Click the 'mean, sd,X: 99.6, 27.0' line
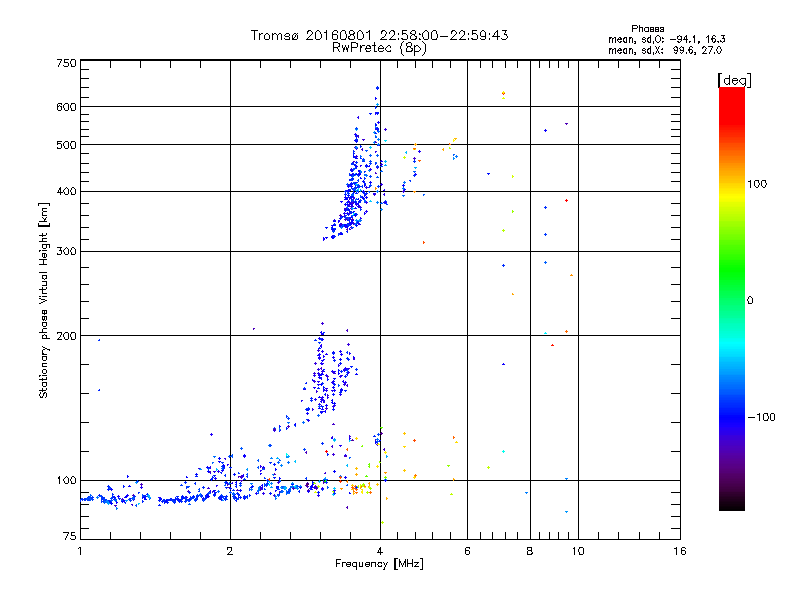 coord(665,50)
